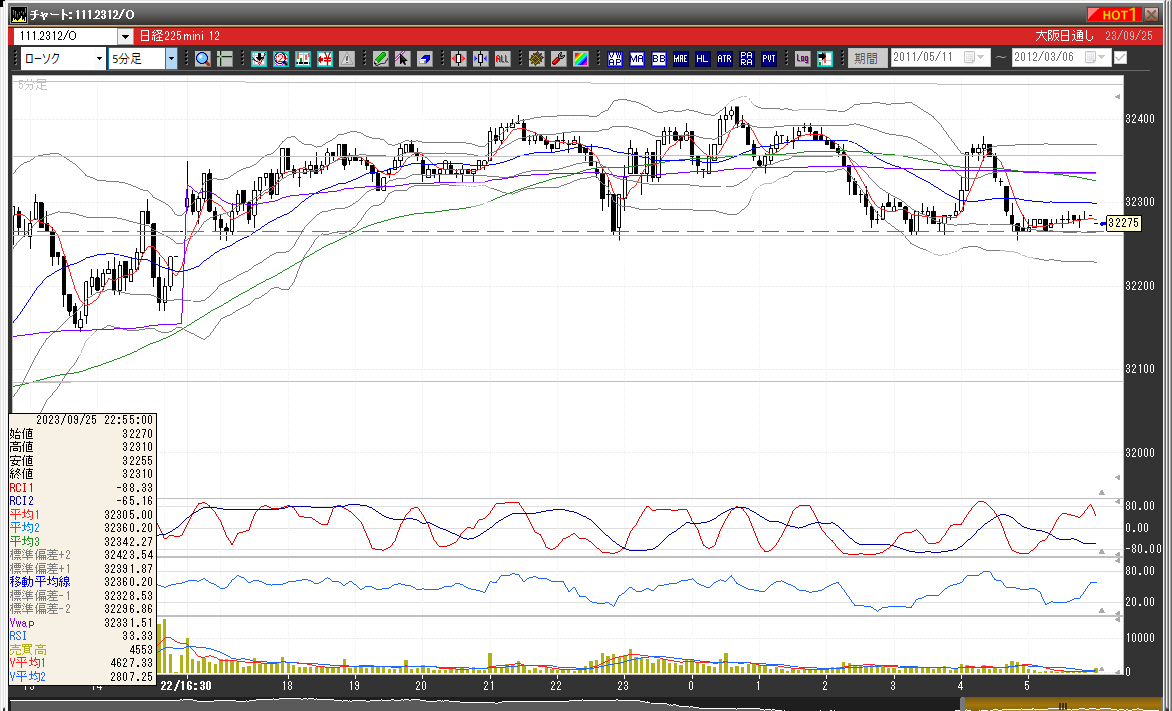Click the teal red-green bar chart icon
The height and width of the screenshot is (711, 1172).
303,58
